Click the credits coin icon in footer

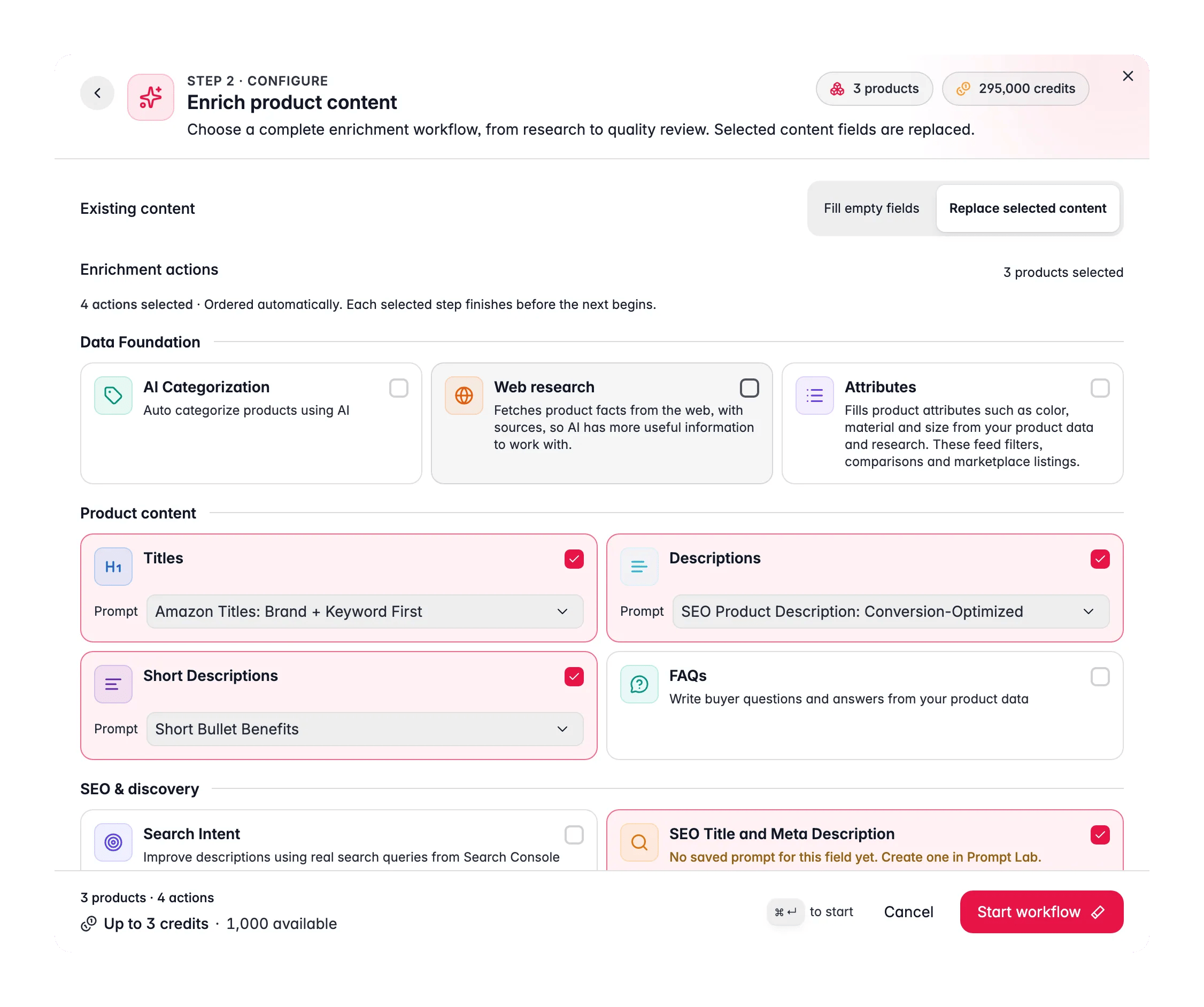point(88,924)
